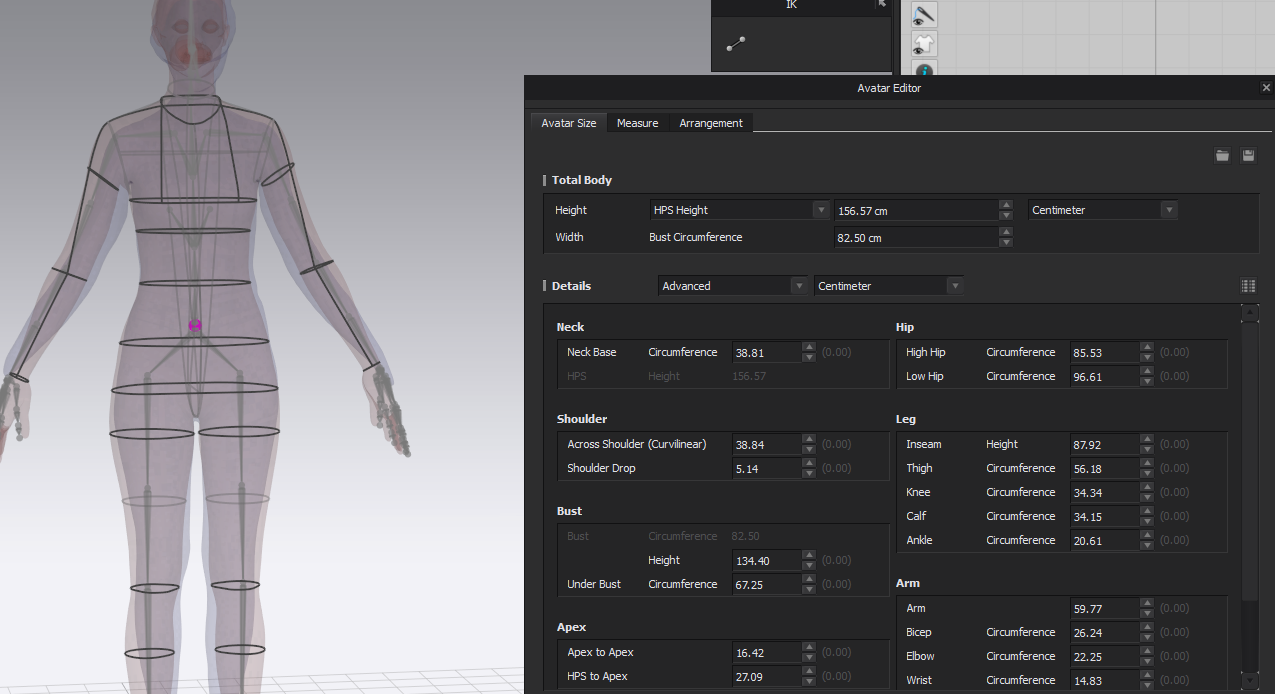Open the Total Body Centimeter unit dropdown
The image size is (1275, 694).
1102,210
